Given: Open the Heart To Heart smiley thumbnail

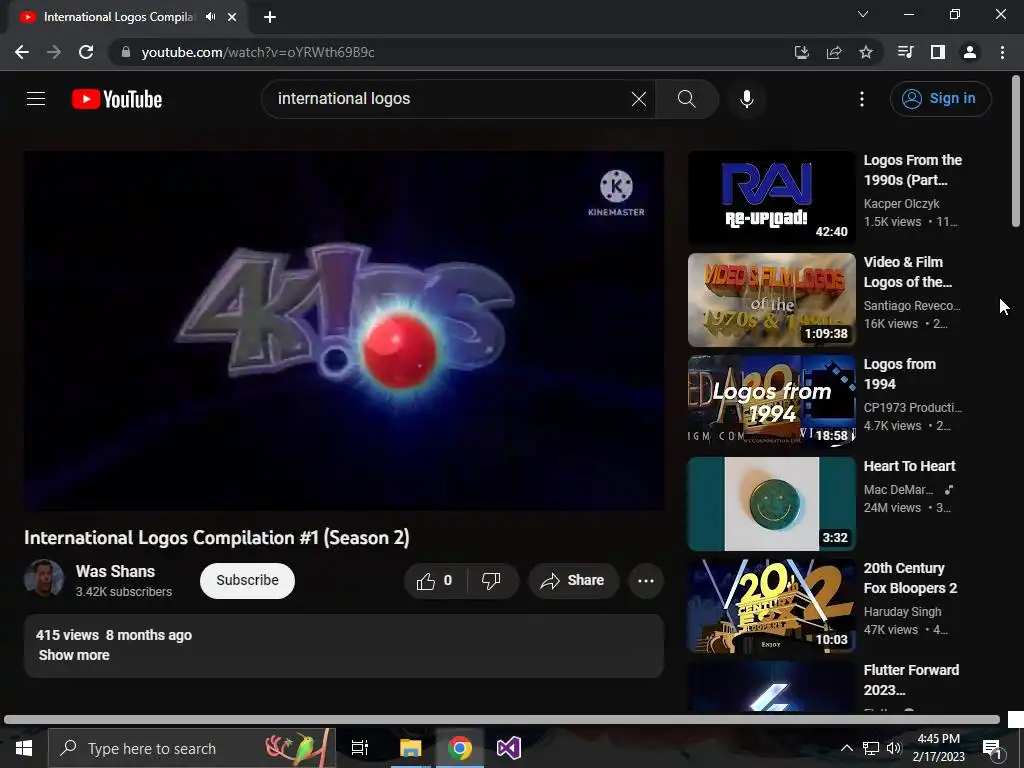Looking at the screenshot, I should tap(771, 504).
